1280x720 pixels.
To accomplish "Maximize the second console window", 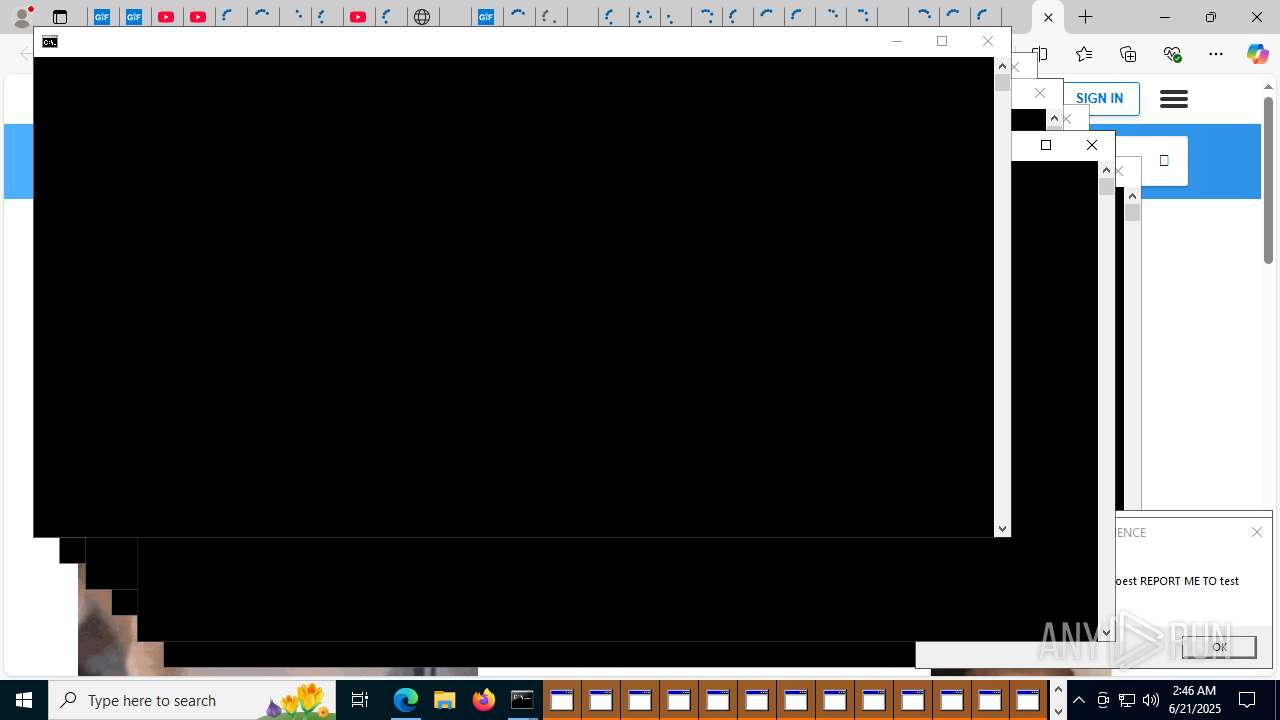I will 1046,145.
